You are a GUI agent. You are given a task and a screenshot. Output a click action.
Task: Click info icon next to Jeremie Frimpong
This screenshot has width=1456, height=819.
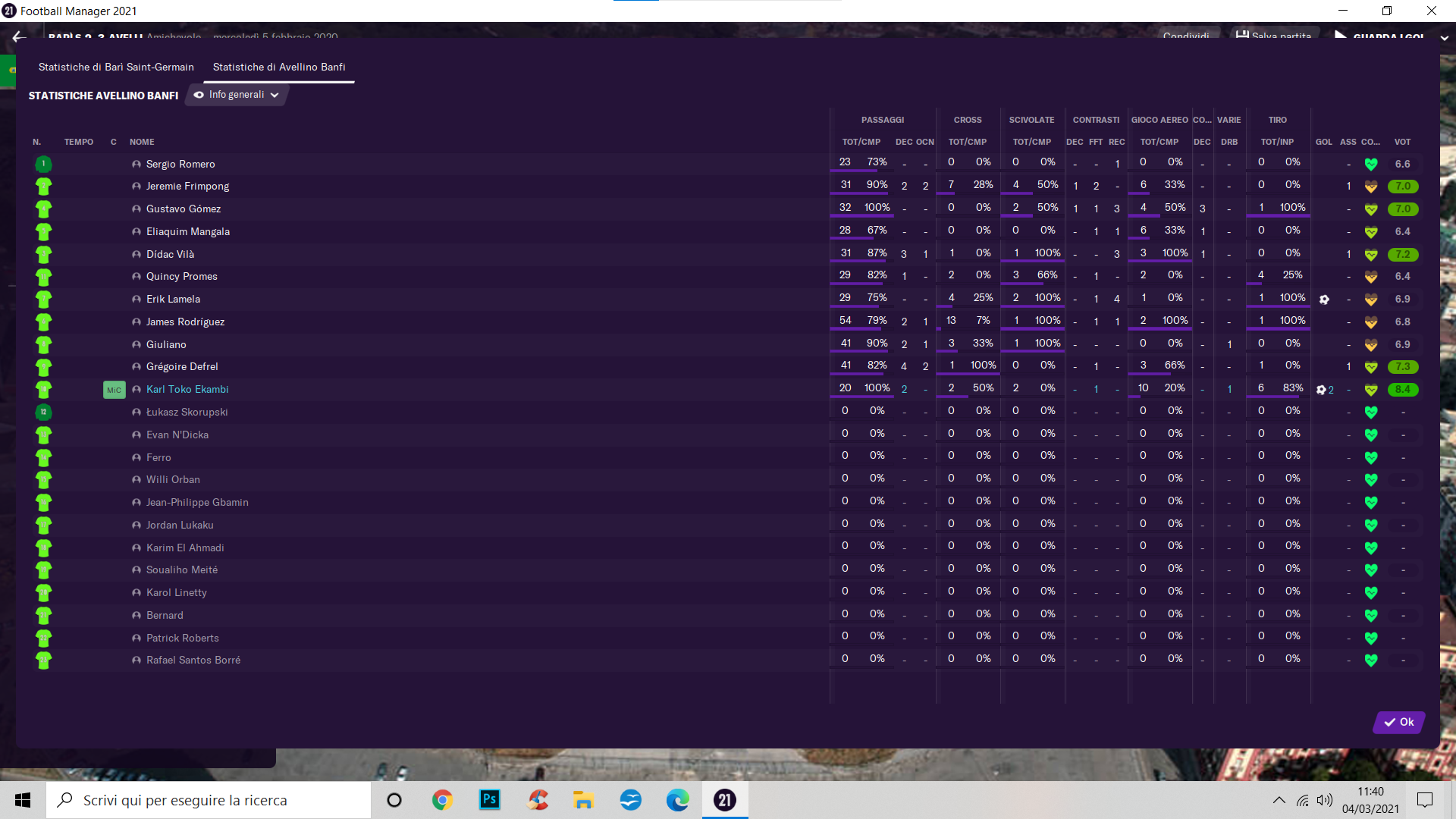point(136,187)
